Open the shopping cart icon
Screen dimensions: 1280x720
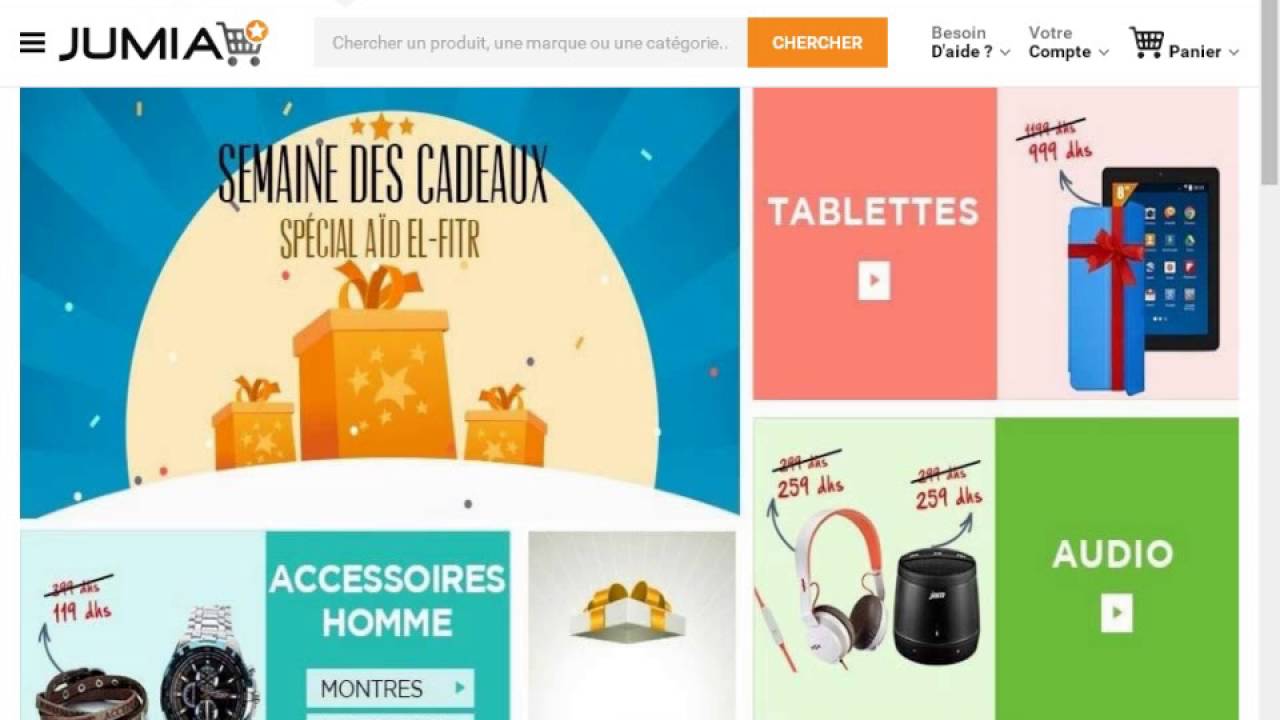coord(1147,43)
